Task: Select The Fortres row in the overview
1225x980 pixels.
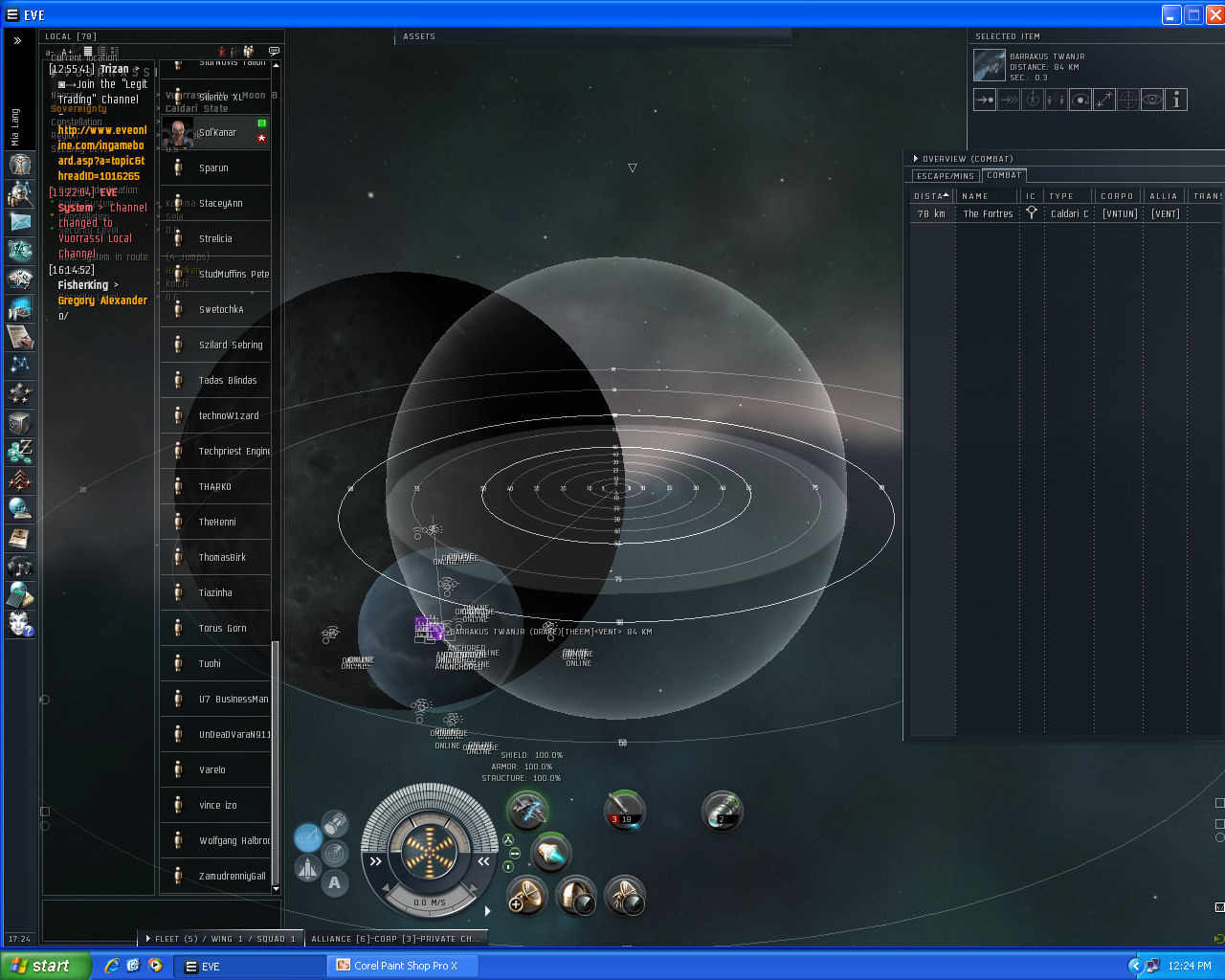Action: coord(1065,213)
